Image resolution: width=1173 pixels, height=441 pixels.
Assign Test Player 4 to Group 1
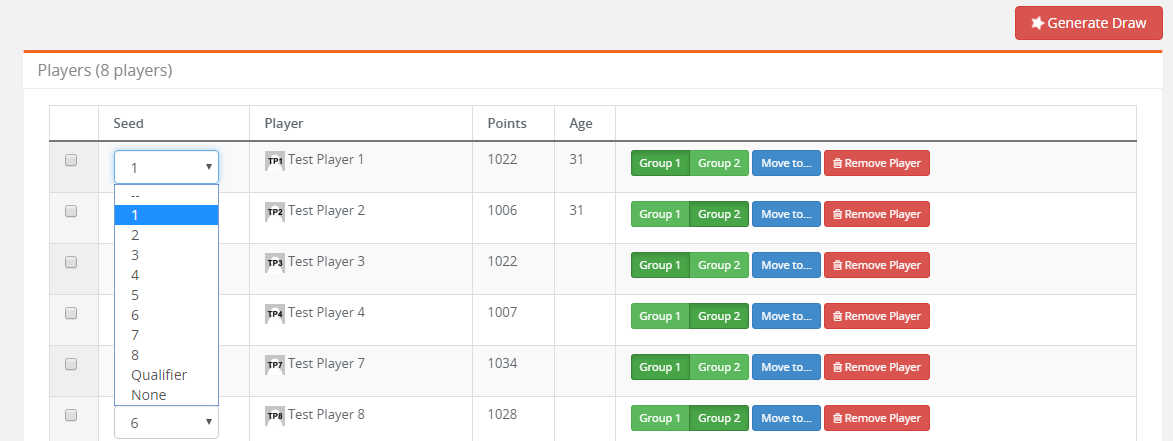point(660,316)
